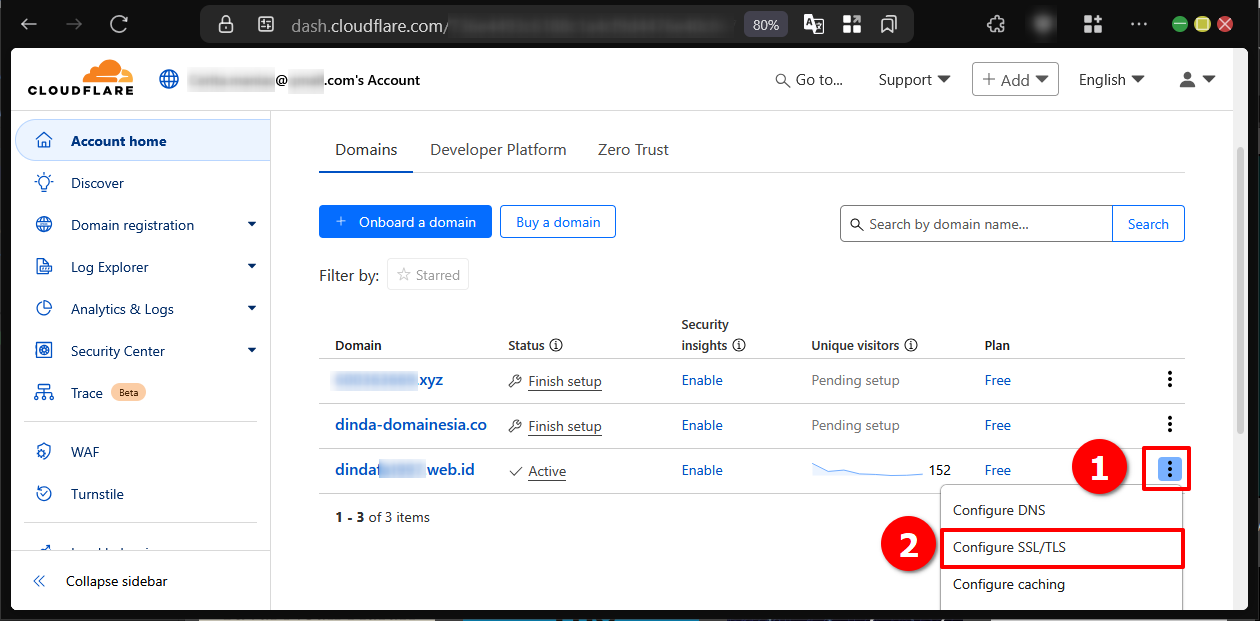Click Finish setup for dinda-domainesia.co
Image resolution: width=1260 pixels, height=621 pixels.
[x=565, y=426]
